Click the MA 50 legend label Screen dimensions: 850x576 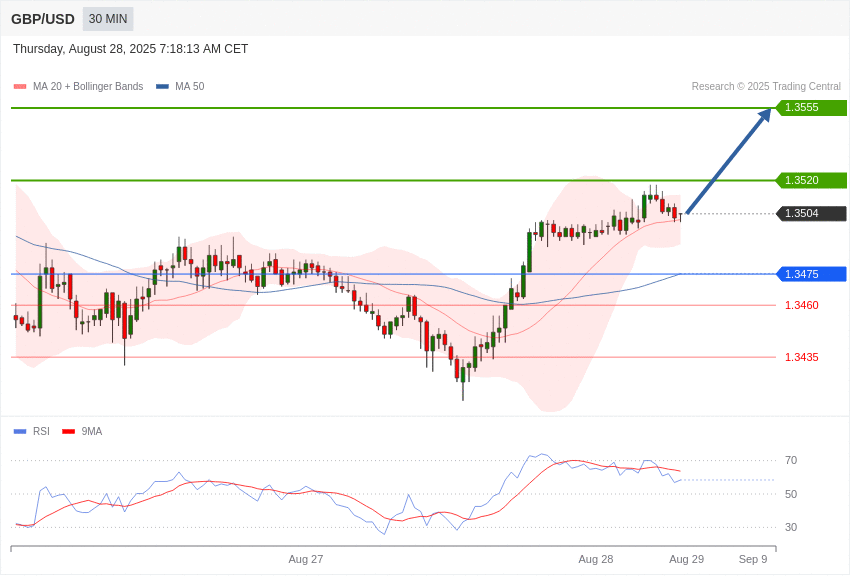click(x=190, y=86)
